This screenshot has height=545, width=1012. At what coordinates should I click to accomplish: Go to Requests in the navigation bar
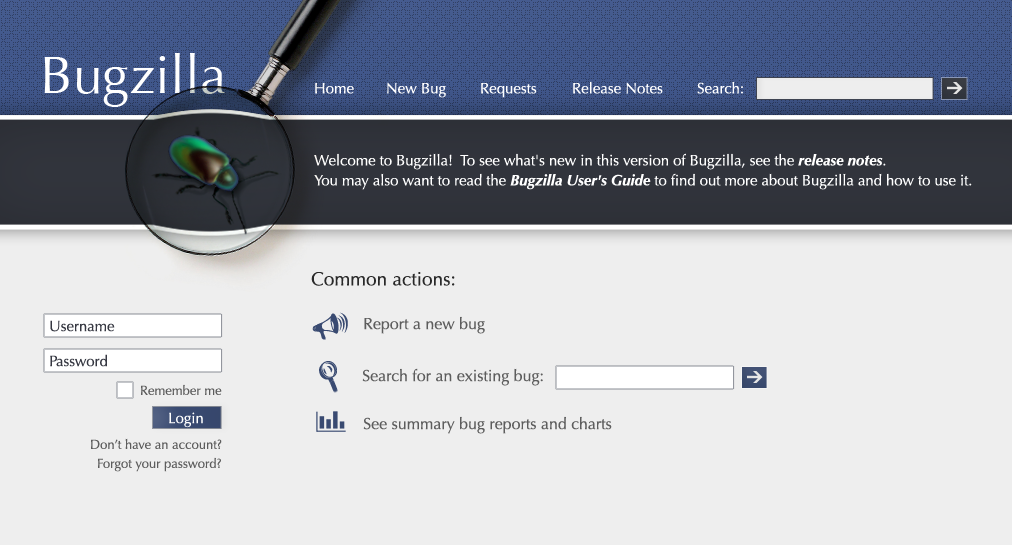click(508, 88)
